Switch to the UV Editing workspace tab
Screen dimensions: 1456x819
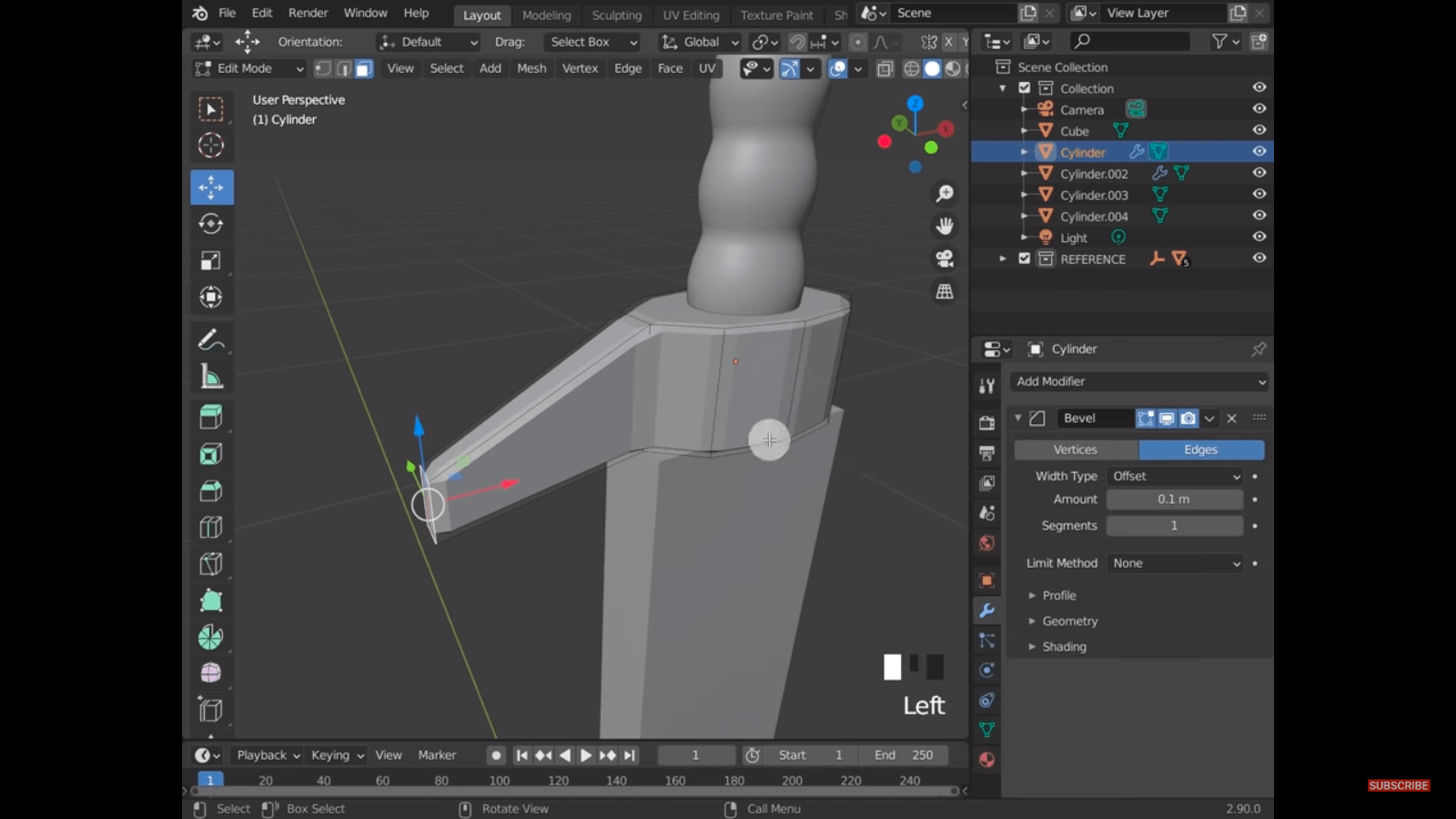coord(691,15)
